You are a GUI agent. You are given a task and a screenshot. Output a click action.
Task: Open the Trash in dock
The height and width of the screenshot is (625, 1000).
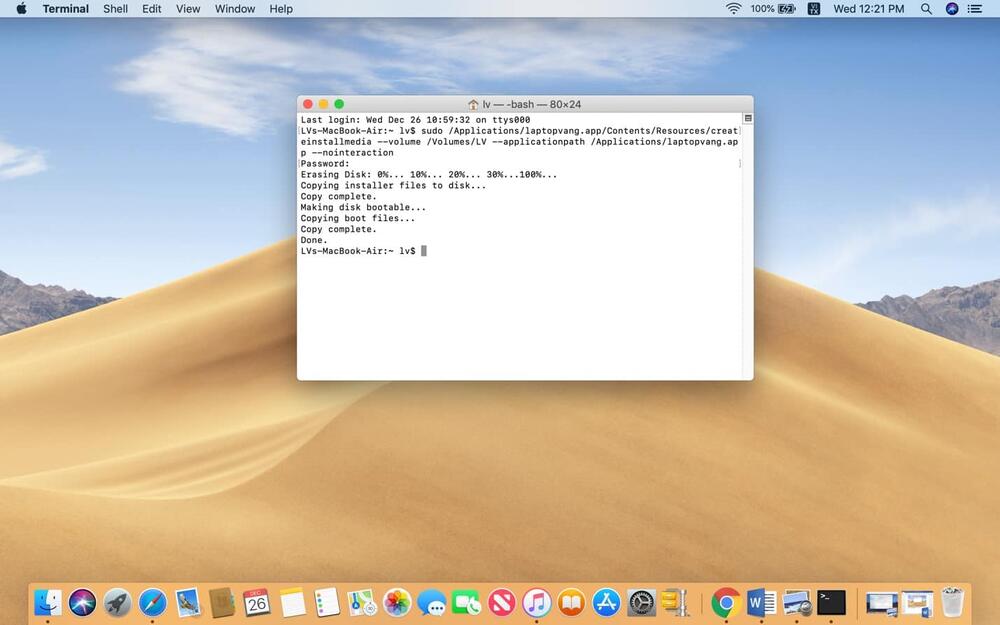click(953, 602)
